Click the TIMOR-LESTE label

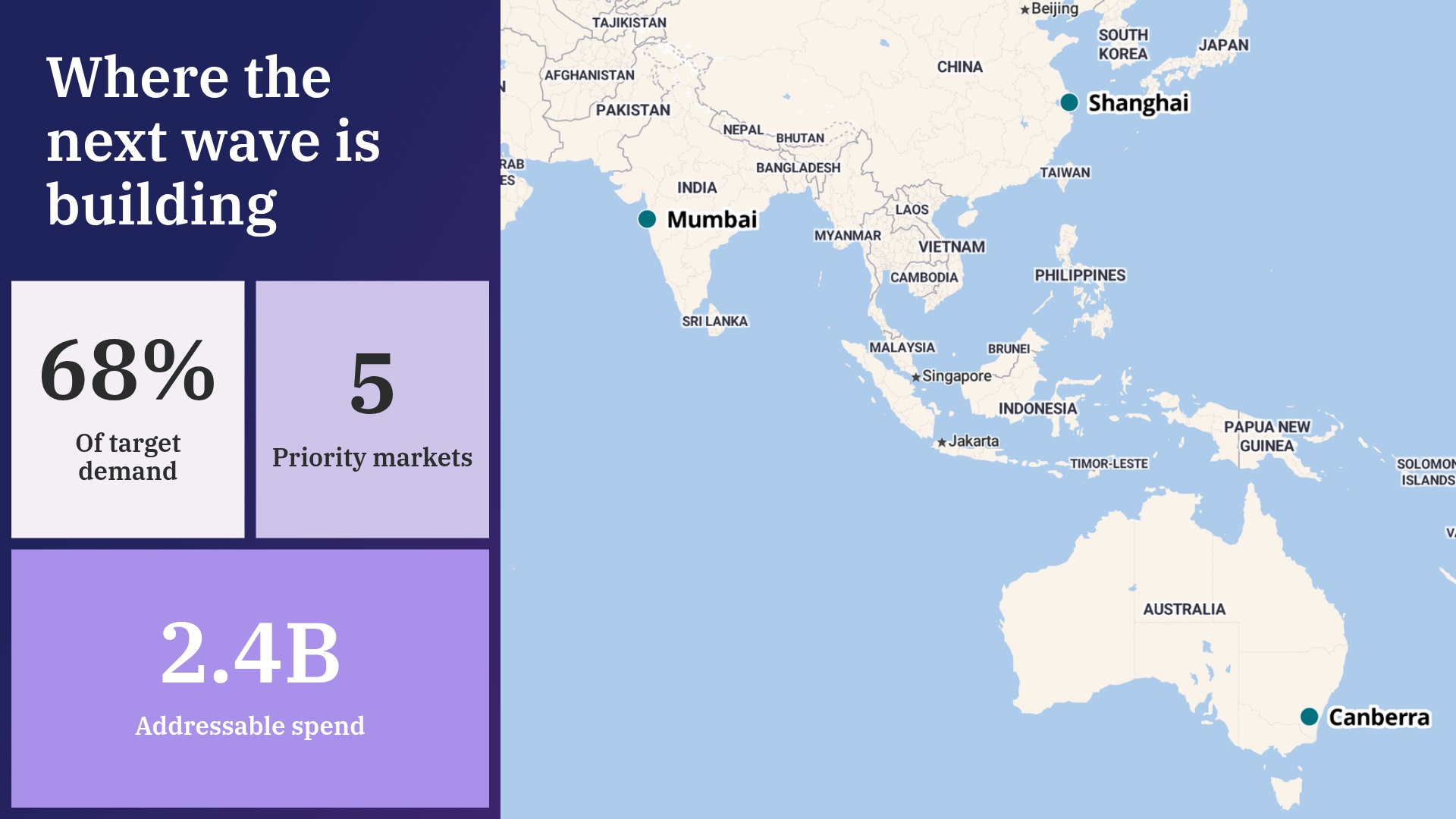(1108, 464)
